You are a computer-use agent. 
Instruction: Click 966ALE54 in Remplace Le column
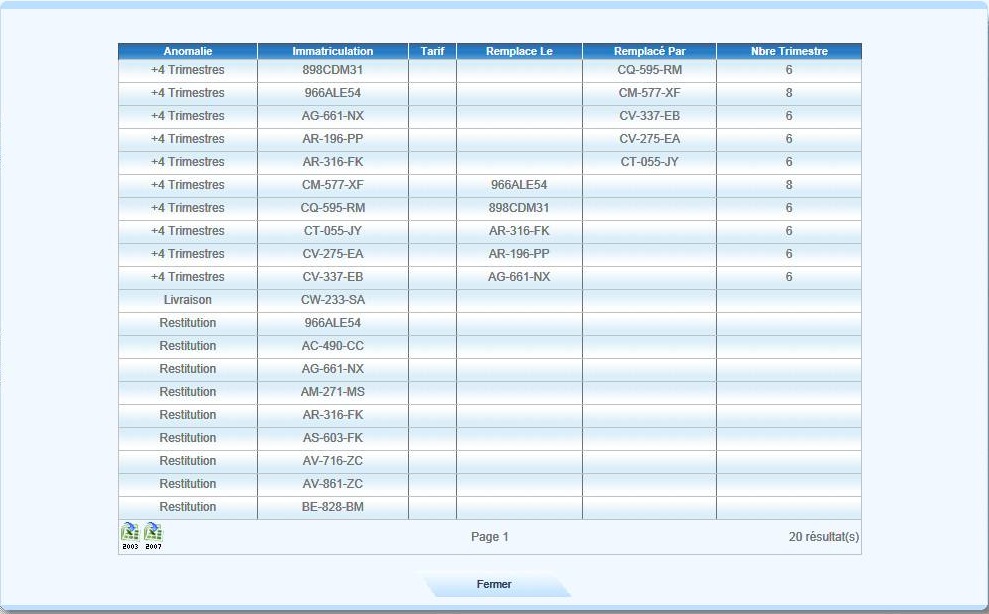(519, 185)
